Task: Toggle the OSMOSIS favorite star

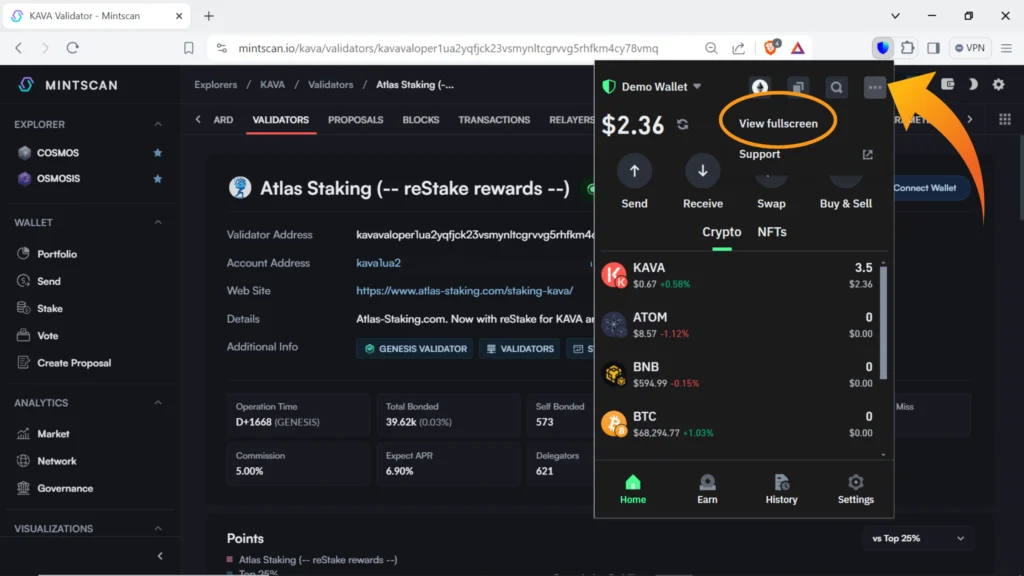Action: click(157, 179)
